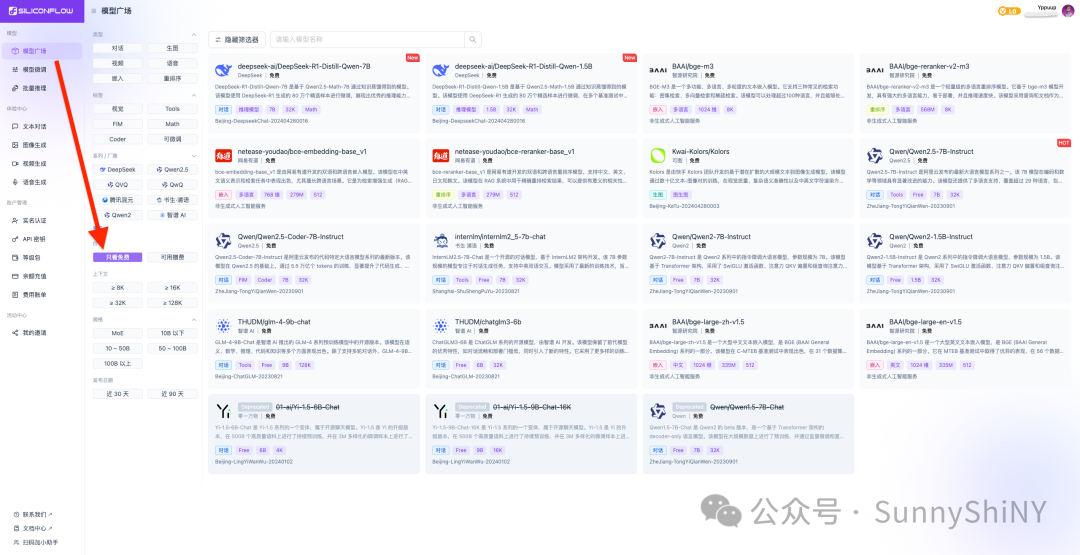
Task: Collapse the 规格 filter section
Action: (194, 320)
